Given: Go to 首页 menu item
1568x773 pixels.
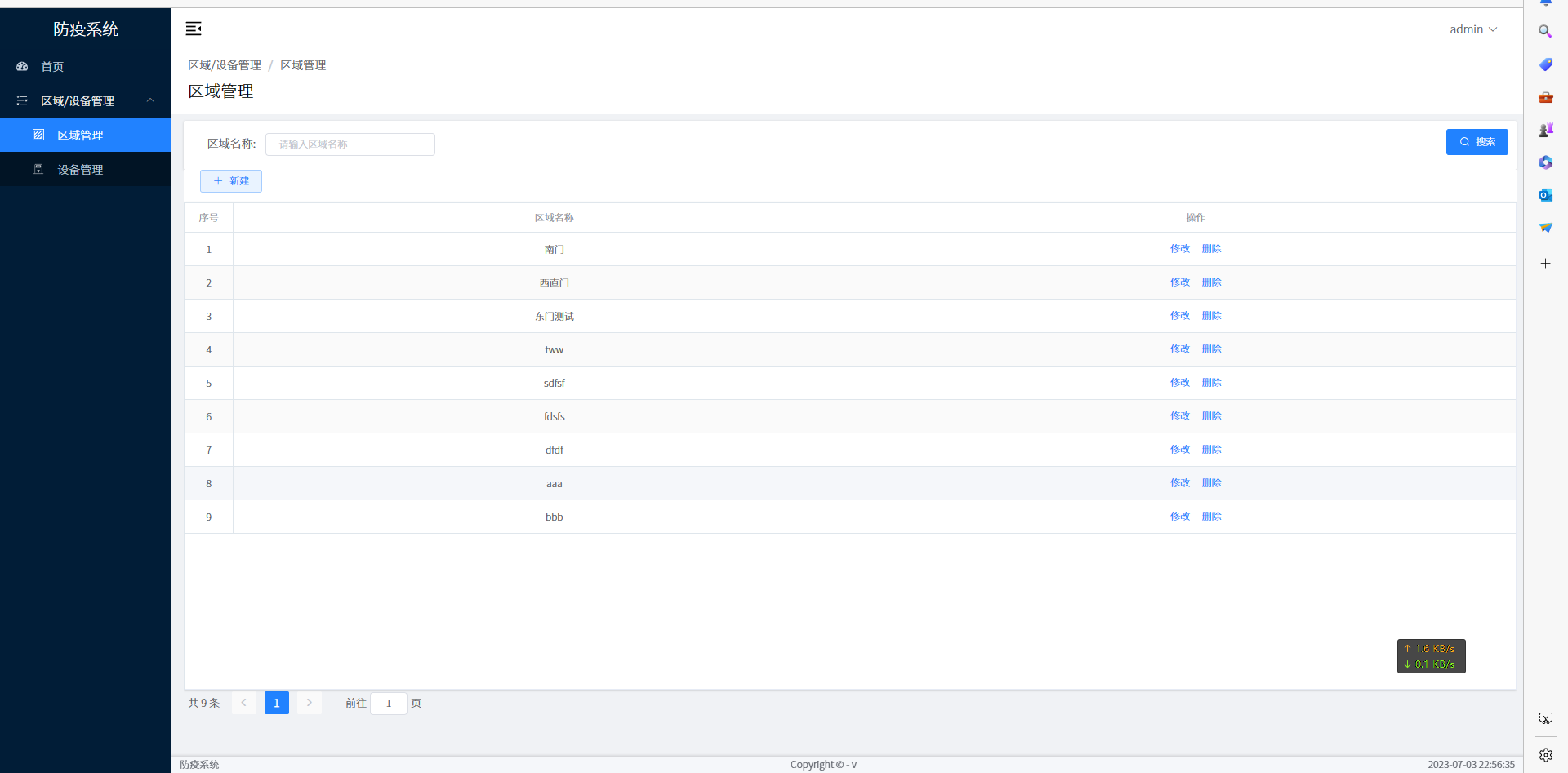Looking at the screenshot, I should [x=86, y=66].
